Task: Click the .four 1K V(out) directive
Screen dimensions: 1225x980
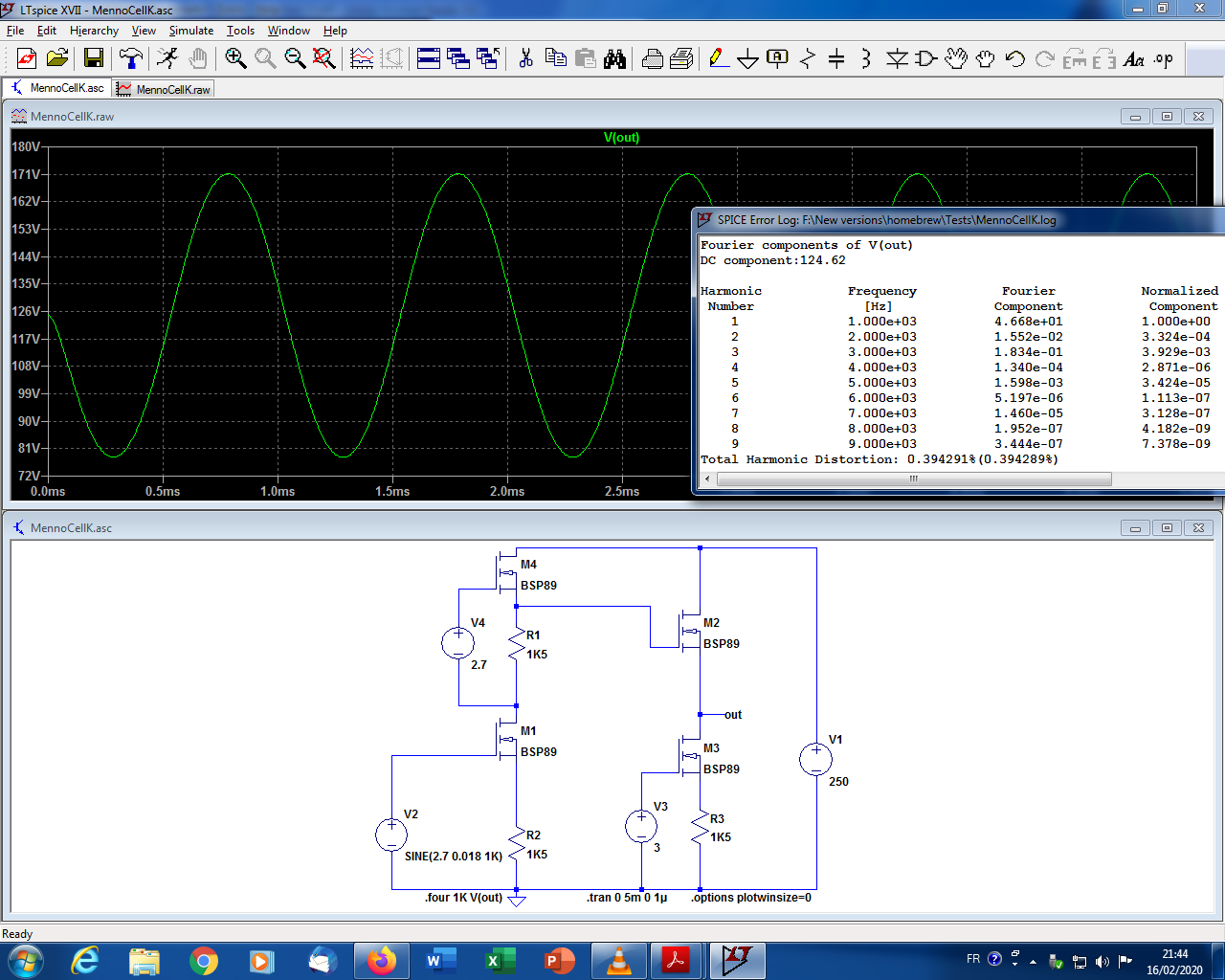Action: (x=463, y=898)
